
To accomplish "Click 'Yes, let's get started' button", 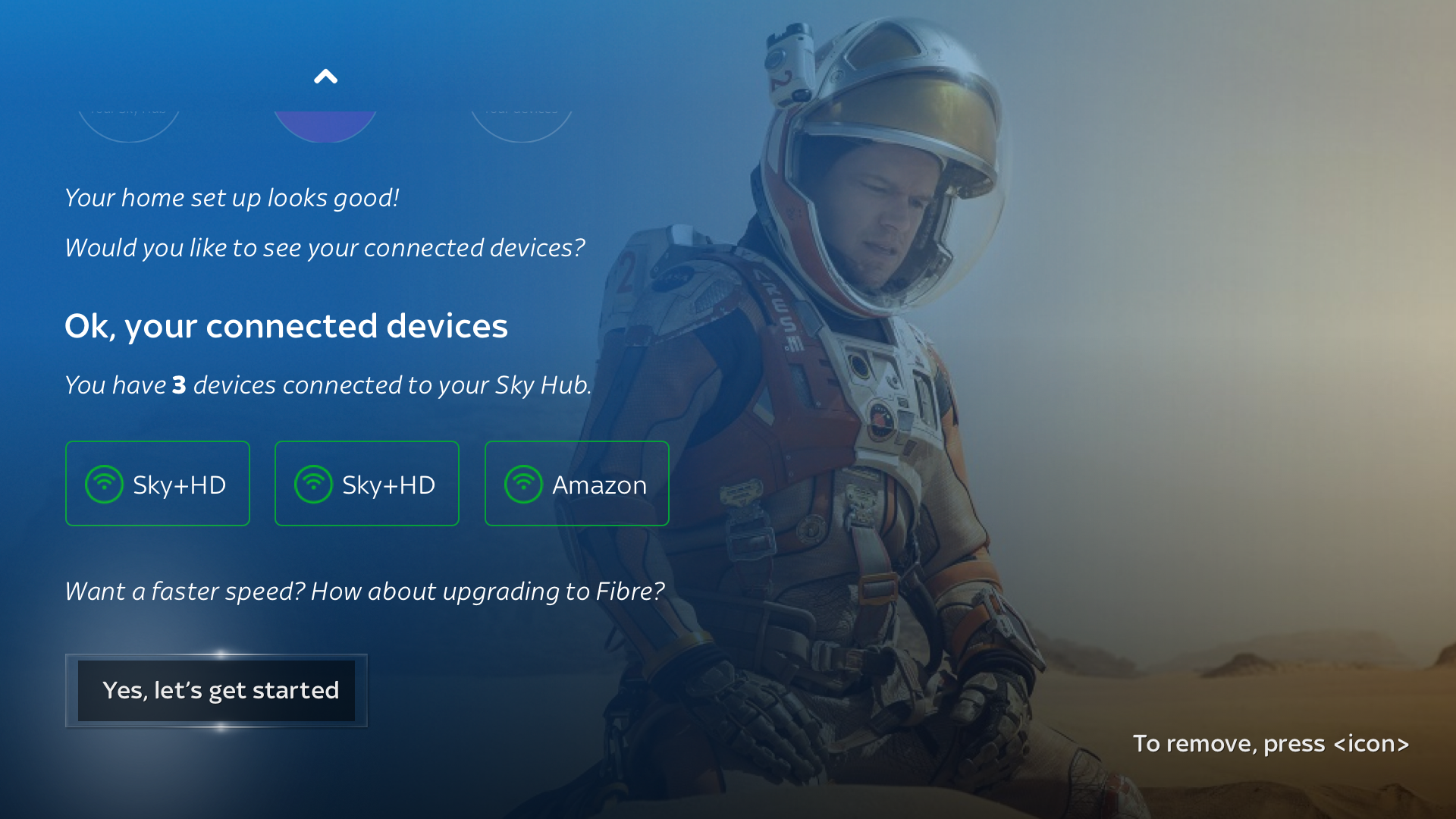I will tap(216, 690).
